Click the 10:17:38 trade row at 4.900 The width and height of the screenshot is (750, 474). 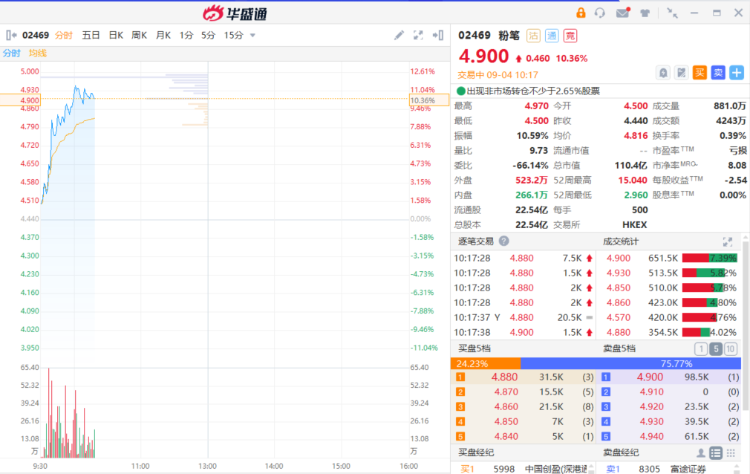[523, 332]
